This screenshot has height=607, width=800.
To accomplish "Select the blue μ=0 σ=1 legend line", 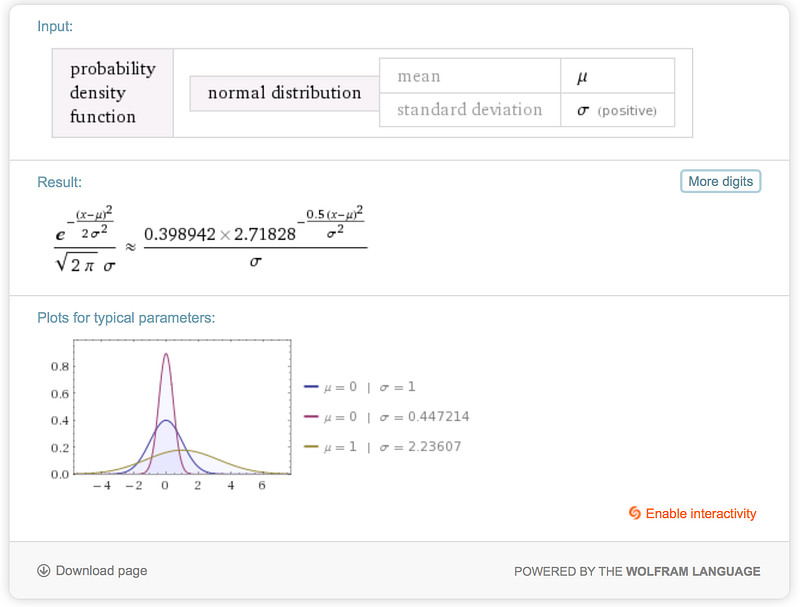I will coord(311,387).
